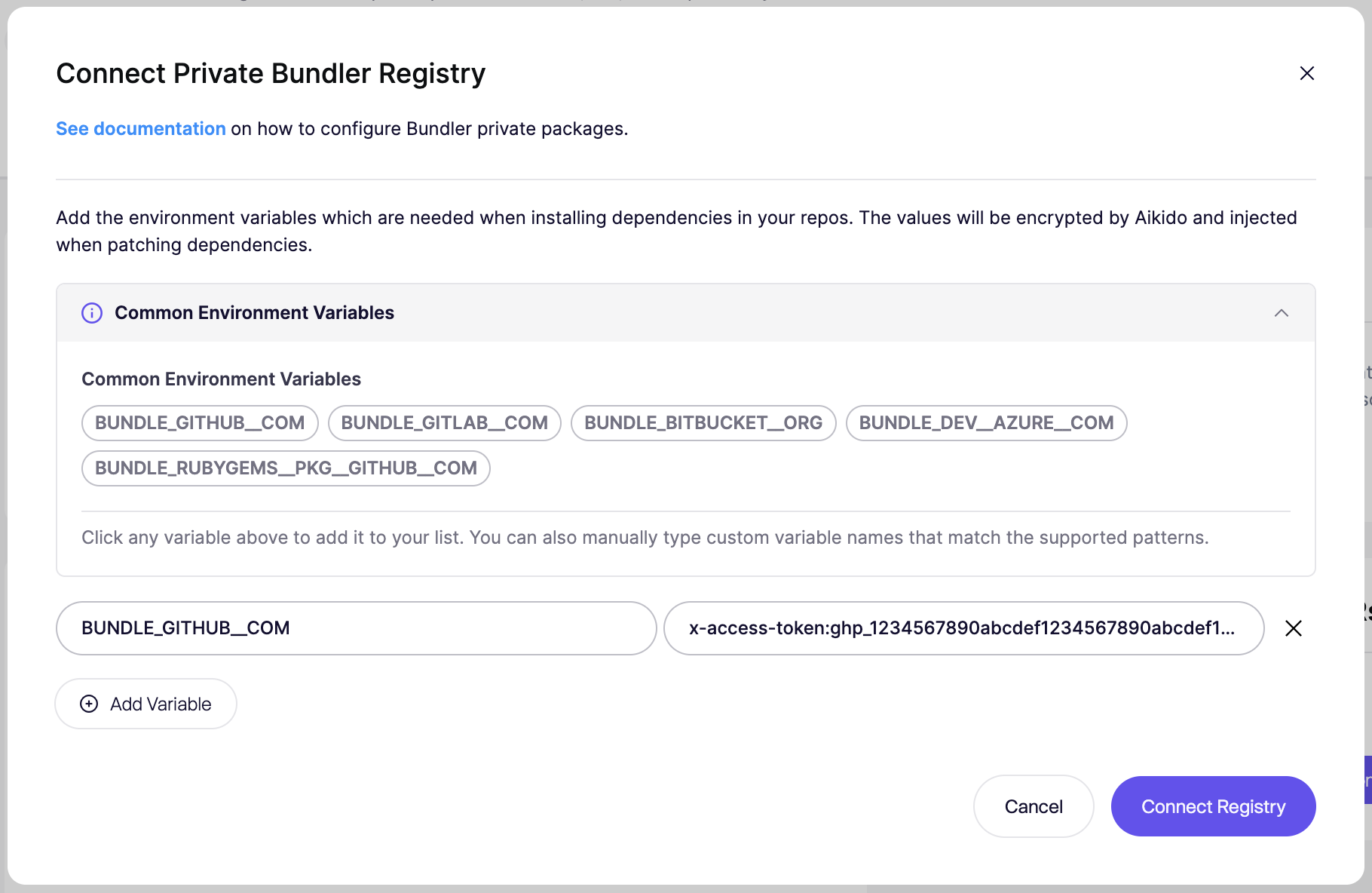Image resolution: width=1372 pixels, height=893 pixels.
Task: Collapse the Common Environment Variables section chevron
Action: pyautogui.click(x=1281, y=313)
